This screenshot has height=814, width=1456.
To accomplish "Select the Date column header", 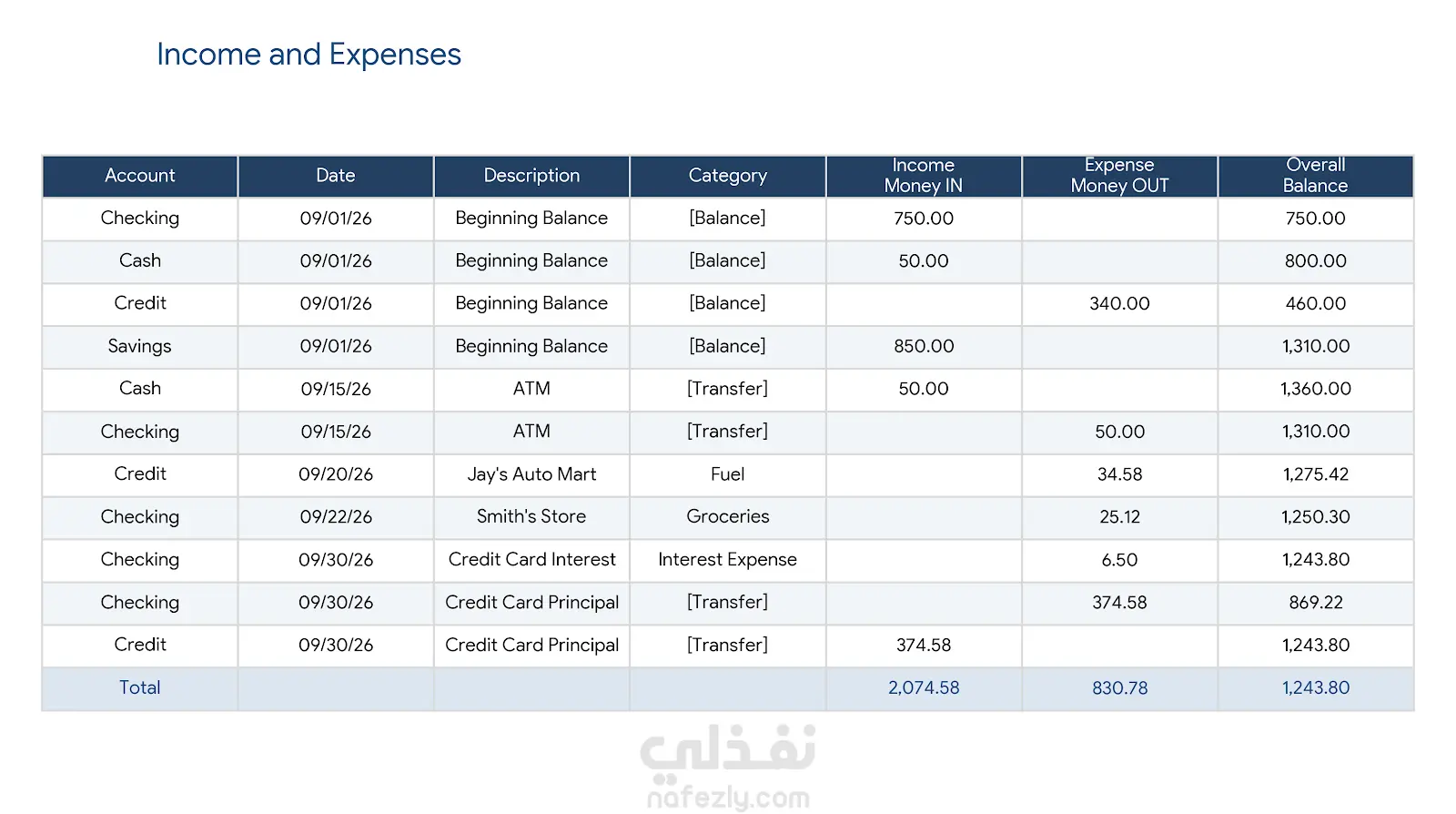I will point(336,176).
